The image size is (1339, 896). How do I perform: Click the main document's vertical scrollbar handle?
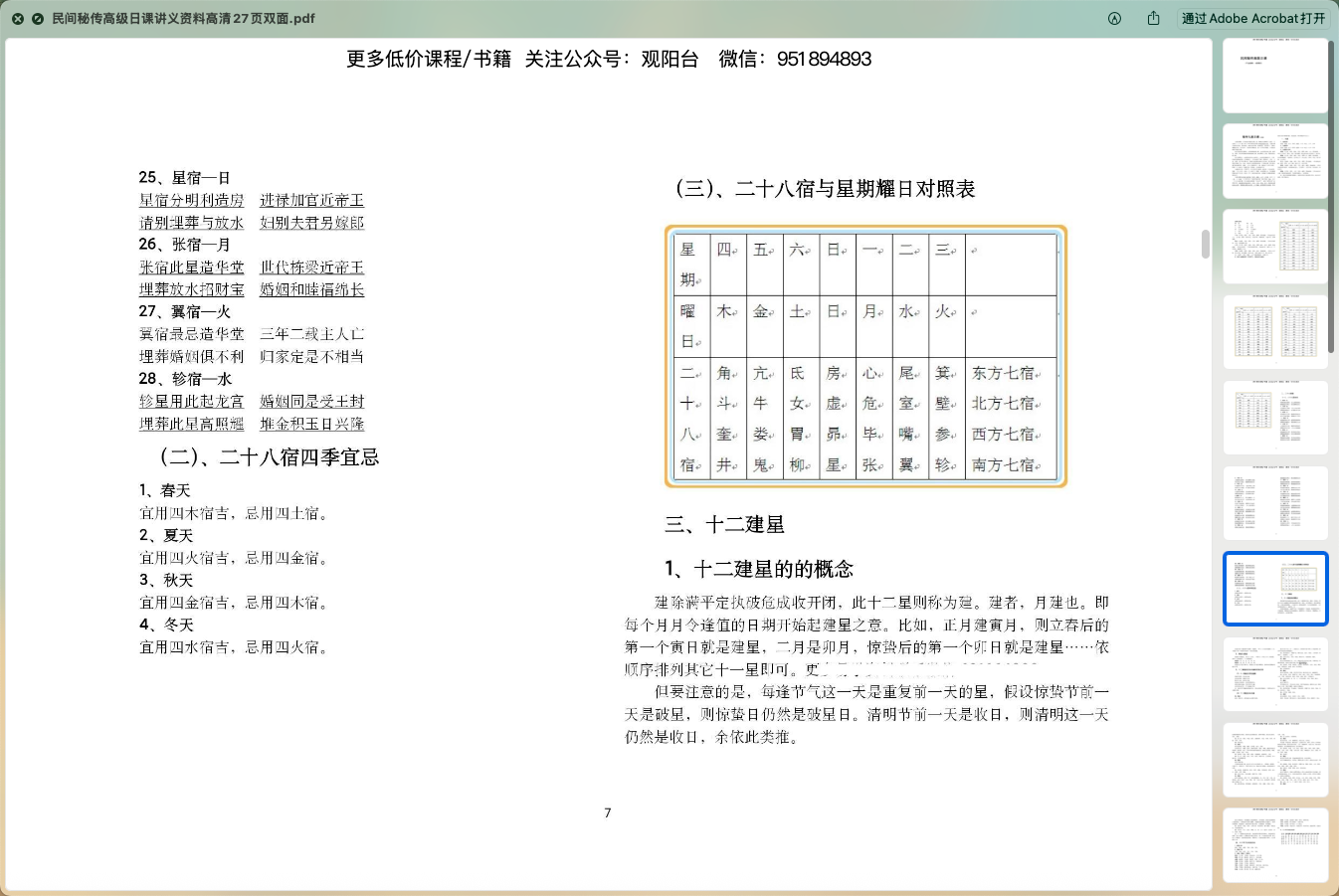point(1206,244)
